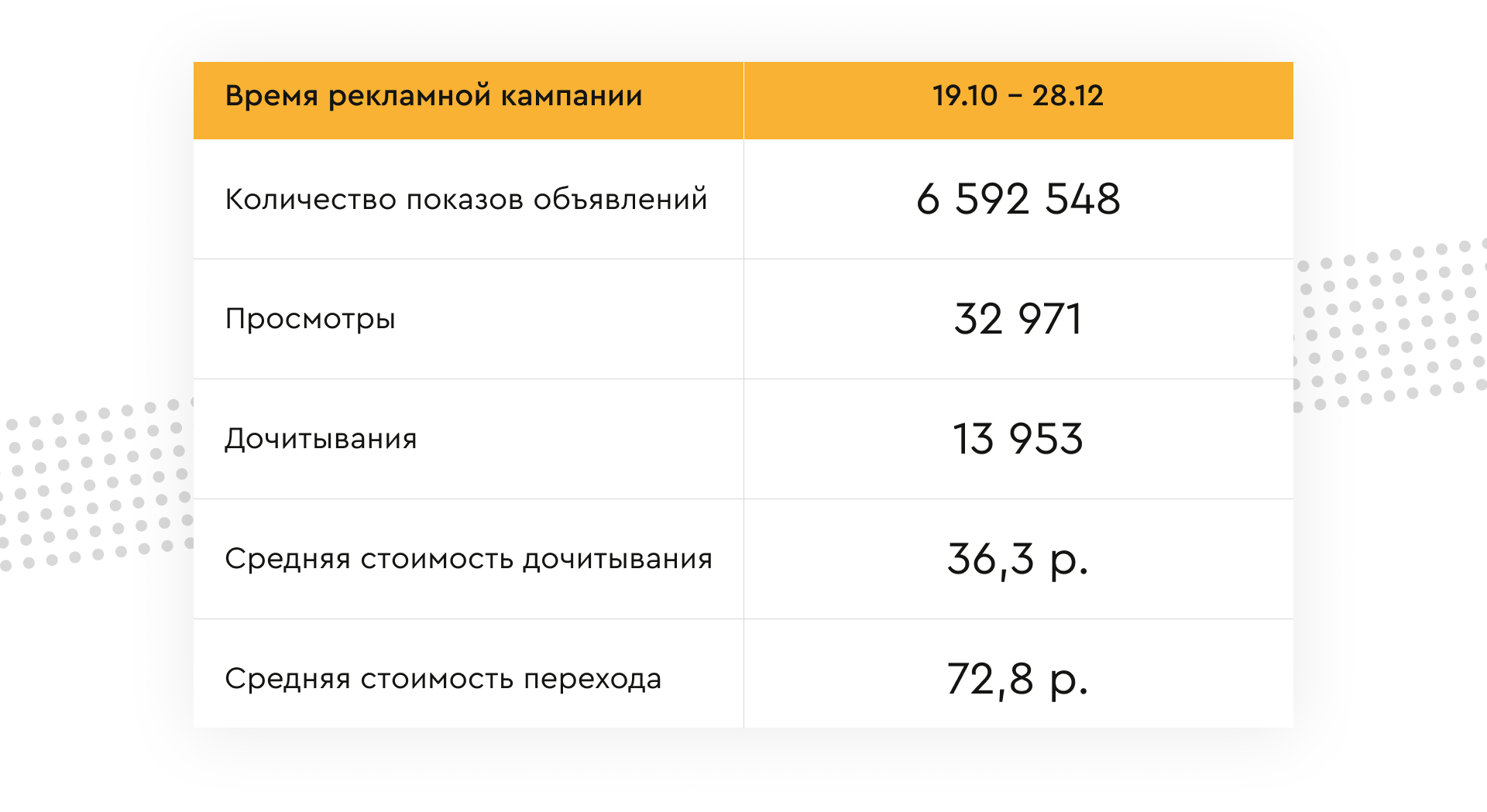The width and height of the screenshot is (1487, 812).
Task: Click the 'Просмотры' row label
Action: pos(310,319)
